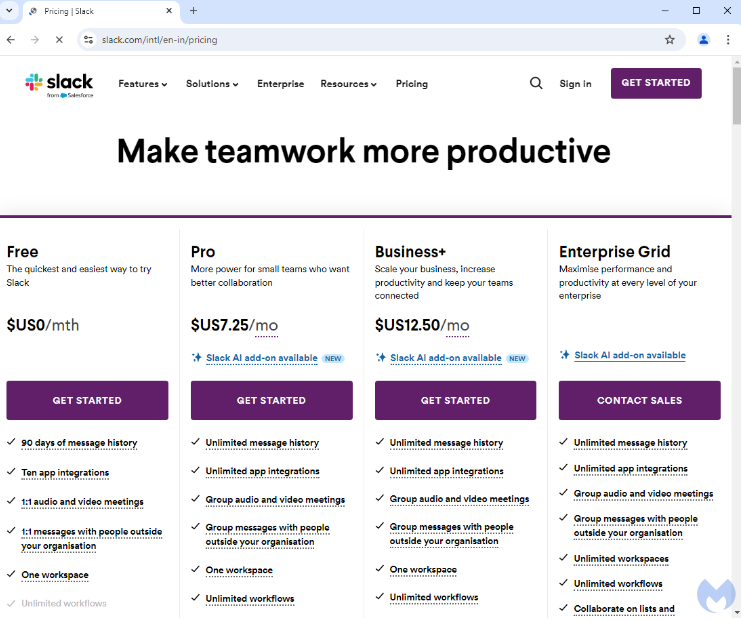Click 'One workspace' in the Free plan

coord(55,575)
